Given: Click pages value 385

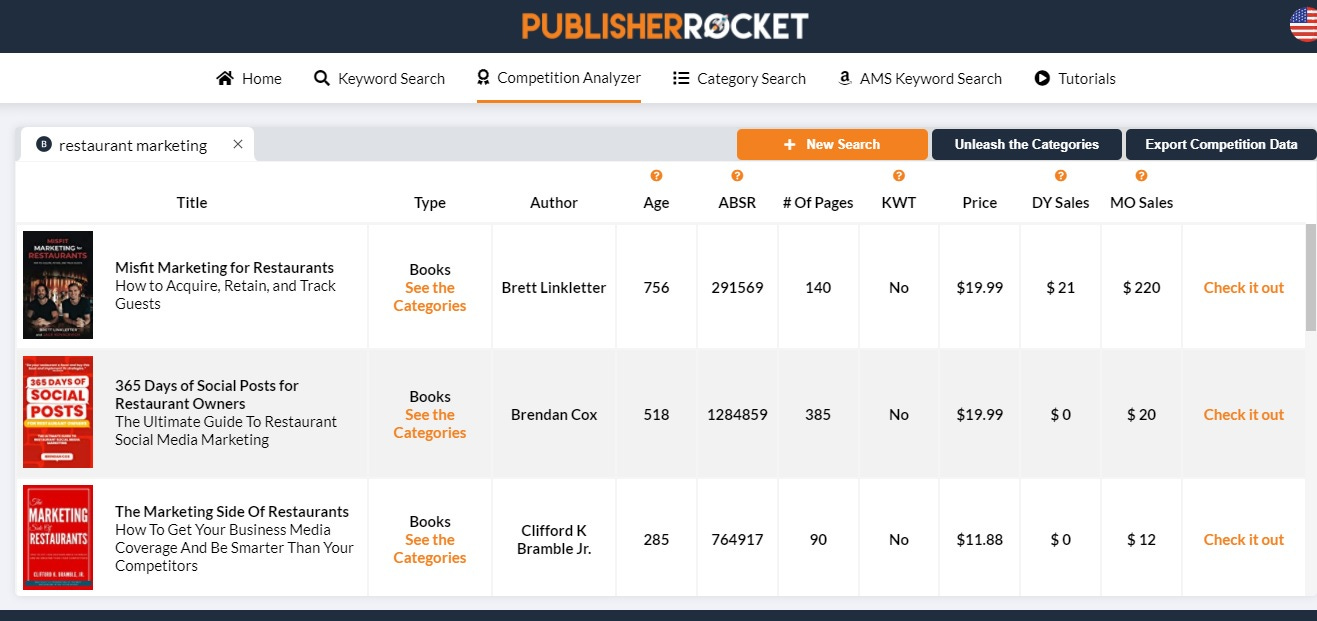Looking at the screenshot, I should (818, 414).
